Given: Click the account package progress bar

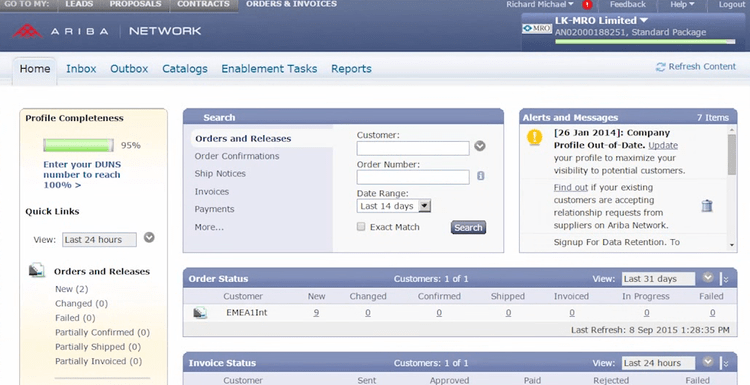Looking at the screenshot, I should click(x=645, y=42).
